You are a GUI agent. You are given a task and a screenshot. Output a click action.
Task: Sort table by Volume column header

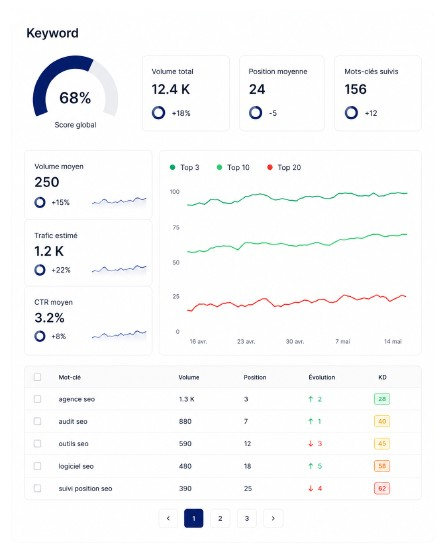pyautogui.click(x=189, y=377)
